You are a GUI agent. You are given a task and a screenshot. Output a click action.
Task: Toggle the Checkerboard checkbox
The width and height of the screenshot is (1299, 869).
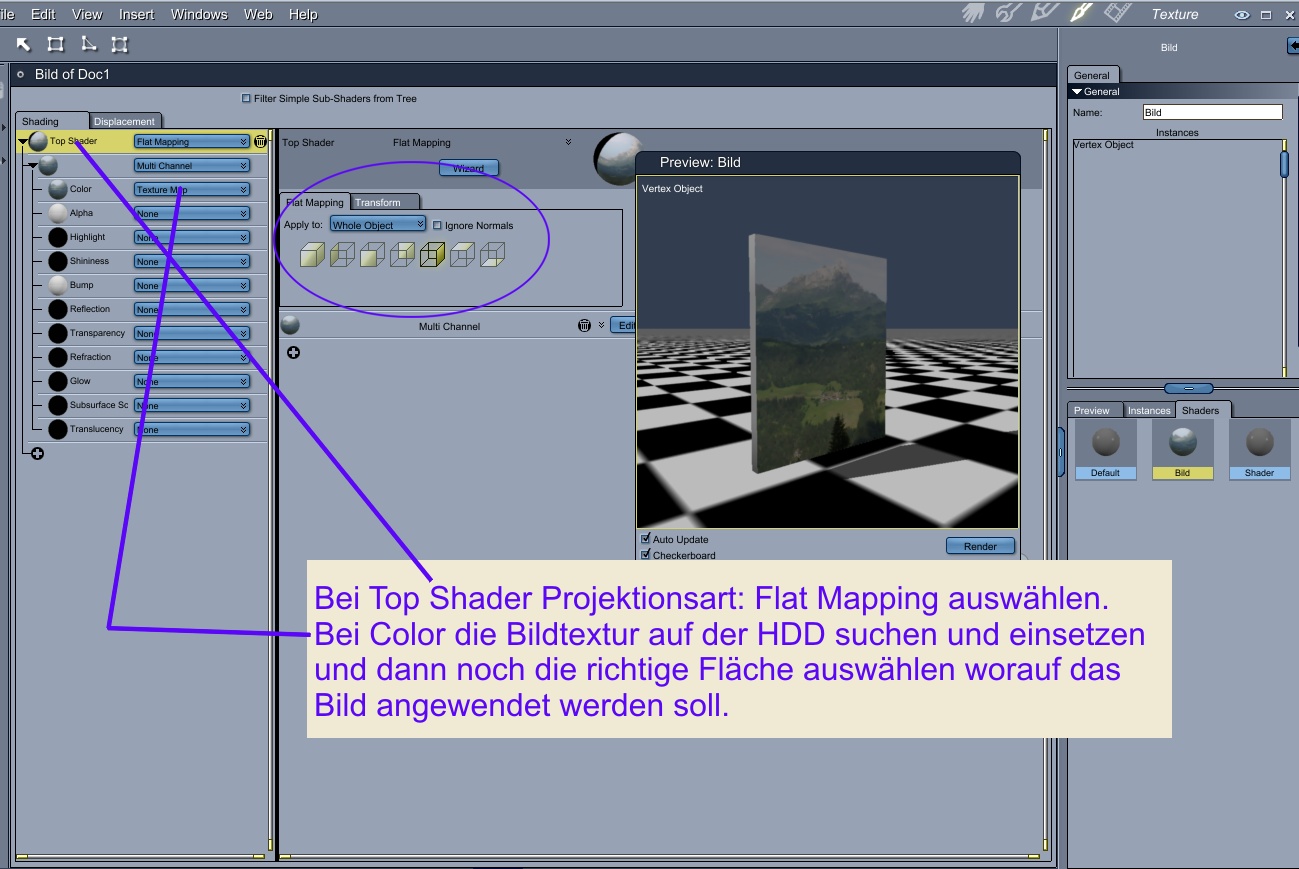point(645,555)
